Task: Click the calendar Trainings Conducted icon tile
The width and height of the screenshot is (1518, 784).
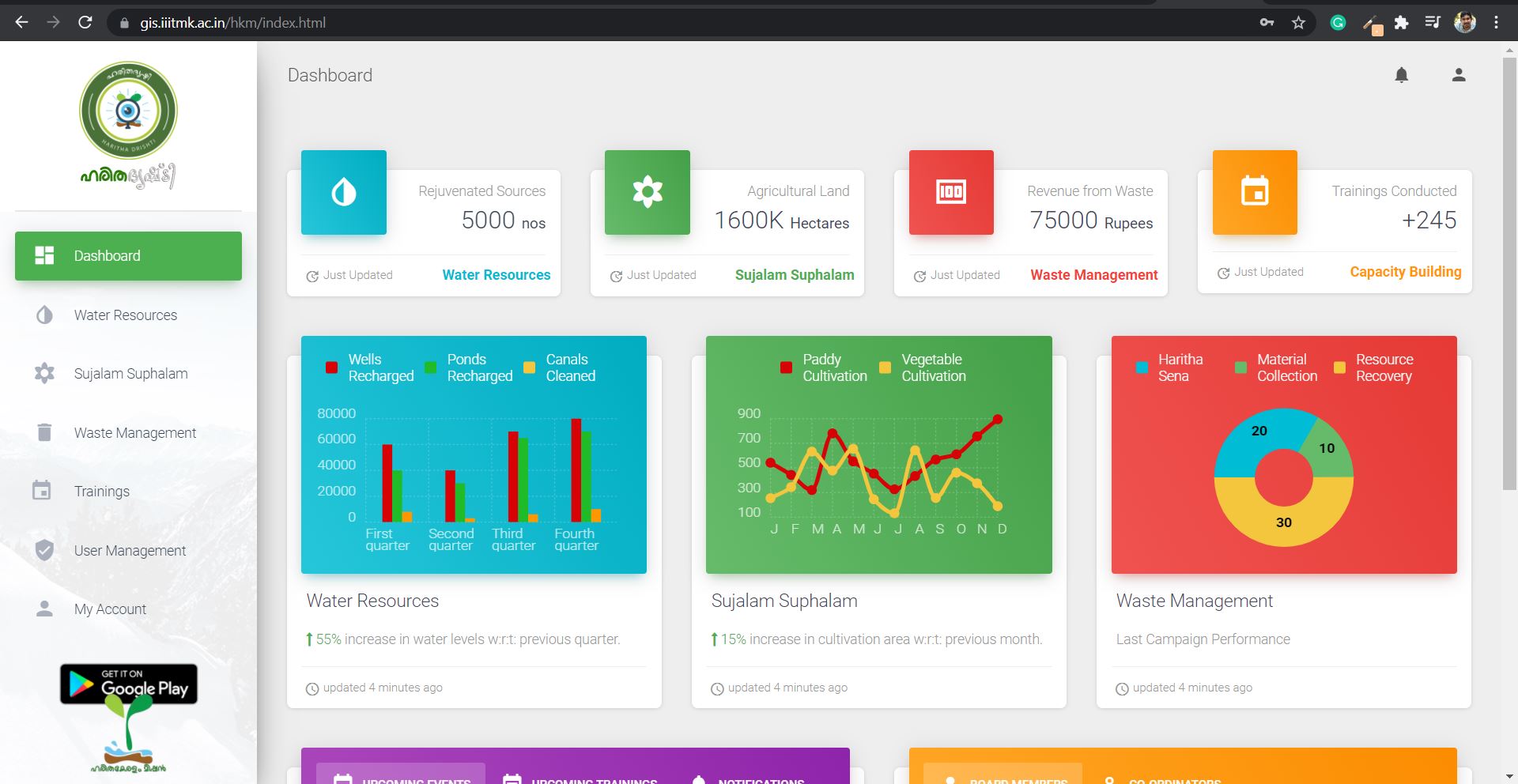Action: point(1255,192)
